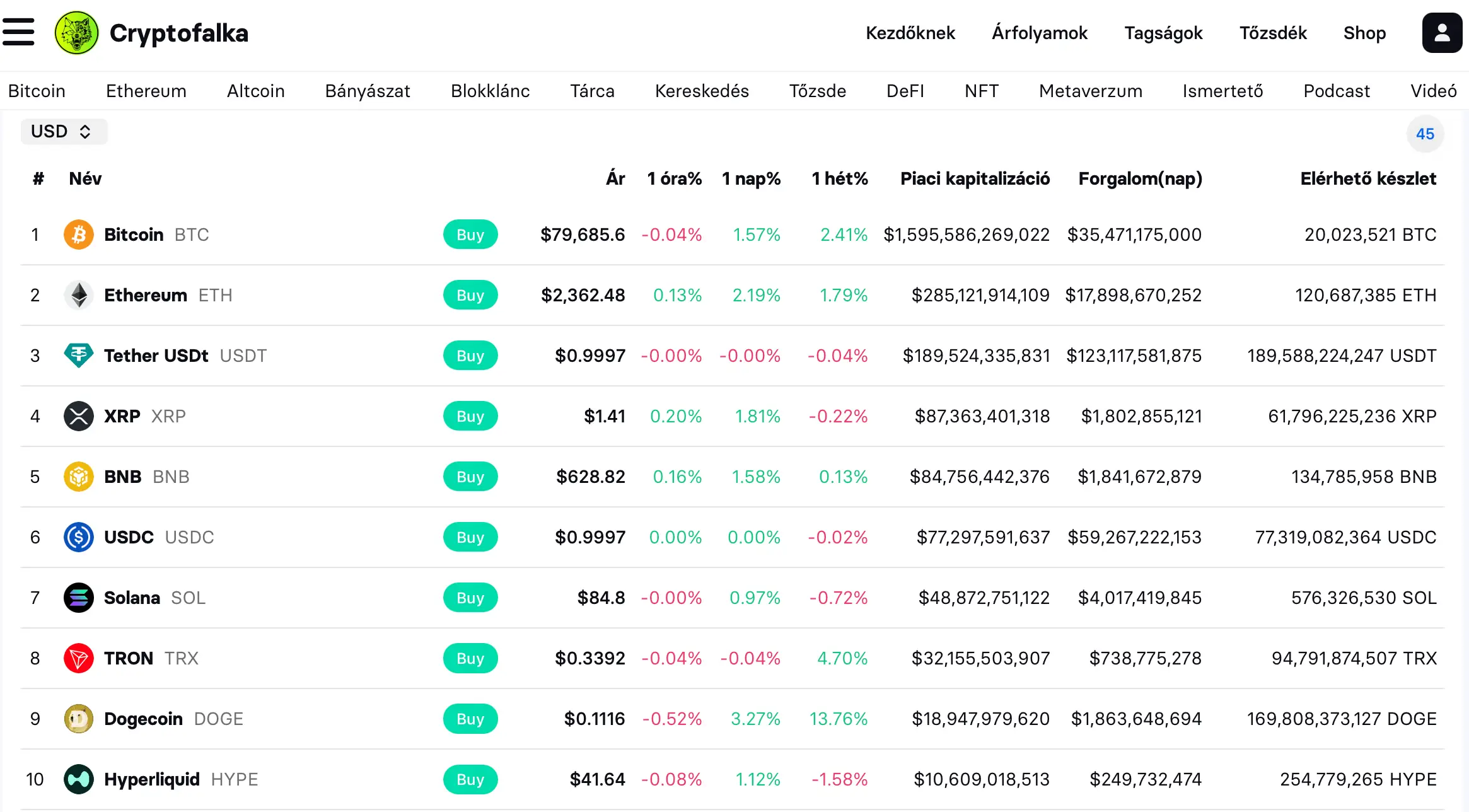The height and width of the screenshot is (812, 1469).
Task: Sort by the Ár column header
Action: tap(615, 178)
